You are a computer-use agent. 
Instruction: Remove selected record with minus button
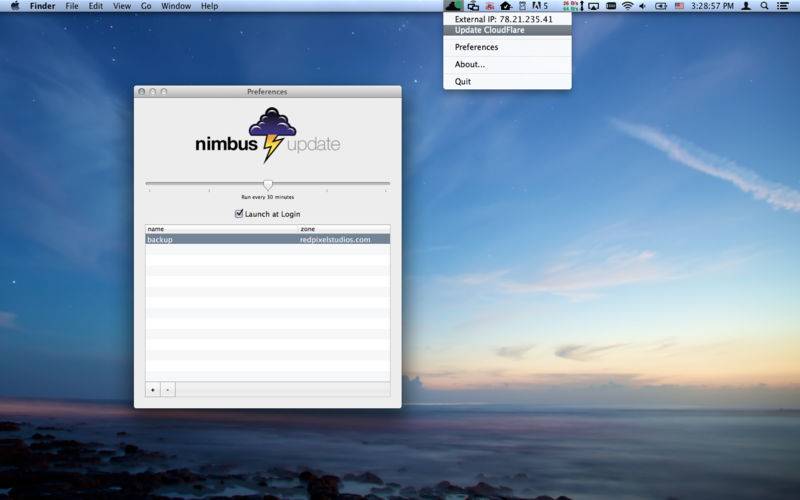pyautogui.click(x=168, y=390)
